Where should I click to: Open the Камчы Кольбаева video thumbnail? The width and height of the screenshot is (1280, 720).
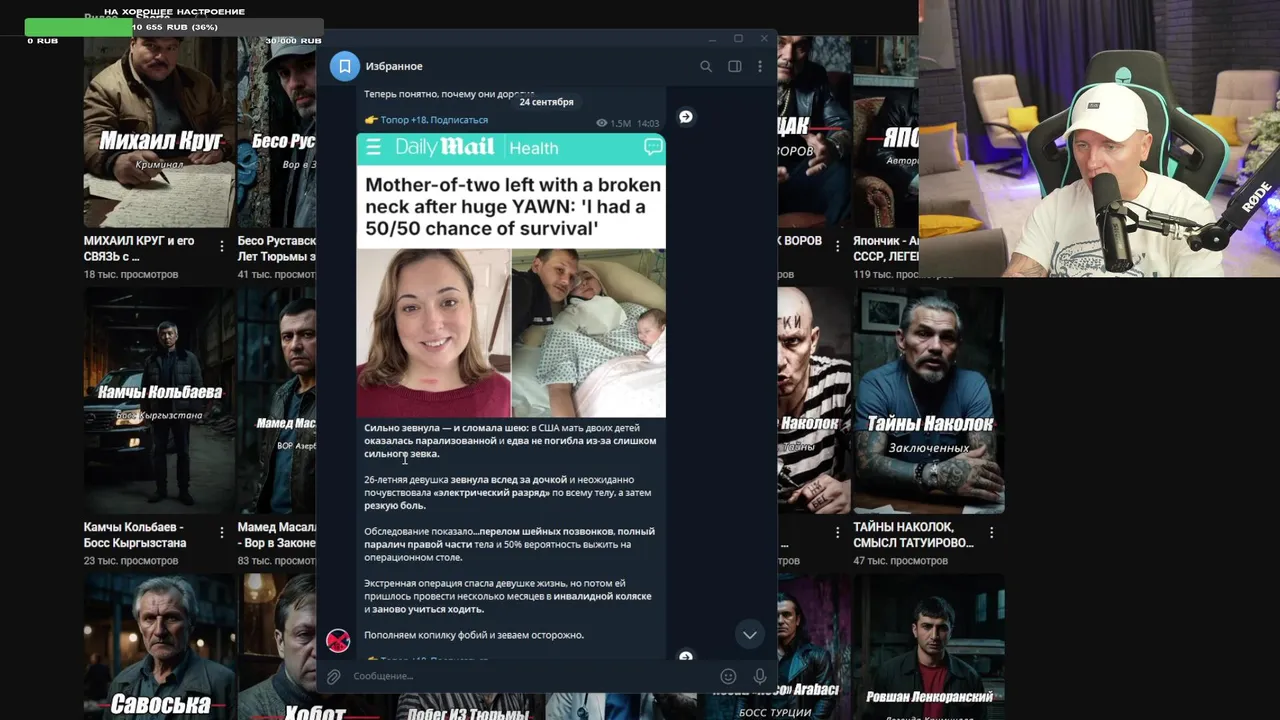(160, 400)
